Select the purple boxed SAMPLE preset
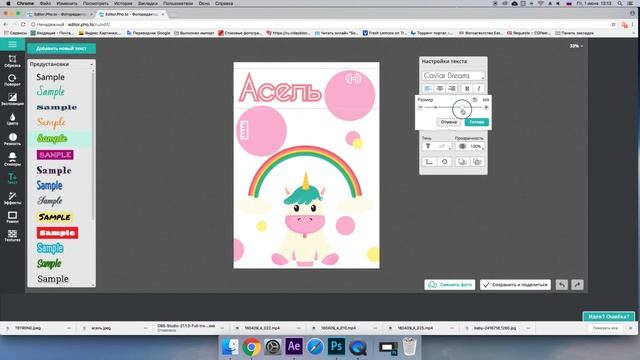This screenshot has width=640, height=360. pos(55,155)
